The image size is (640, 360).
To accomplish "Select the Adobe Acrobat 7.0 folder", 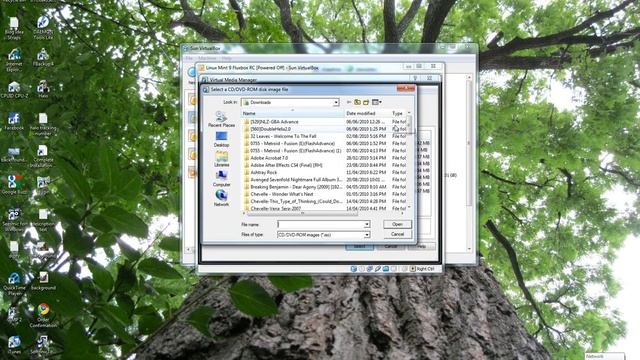I will 269,158.
